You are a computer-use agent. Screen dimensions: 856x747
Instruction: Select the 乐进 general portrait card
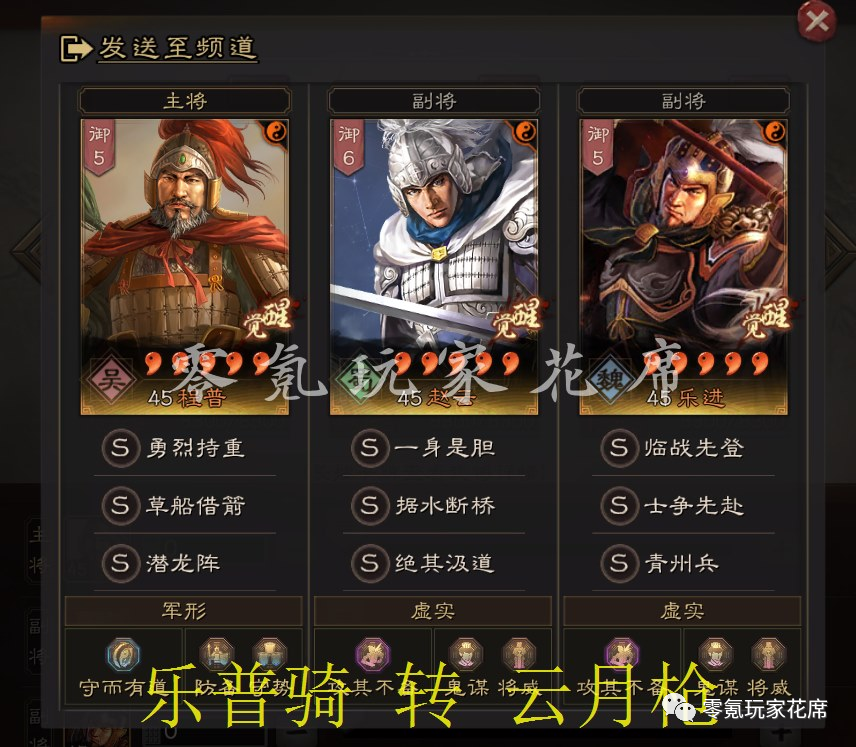click(x=683, y=266)
